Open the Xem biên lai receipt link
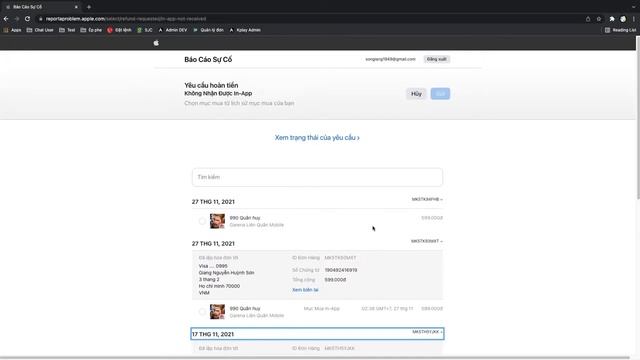This screenshot has height=360, width=640. click(x=305, y=290)
